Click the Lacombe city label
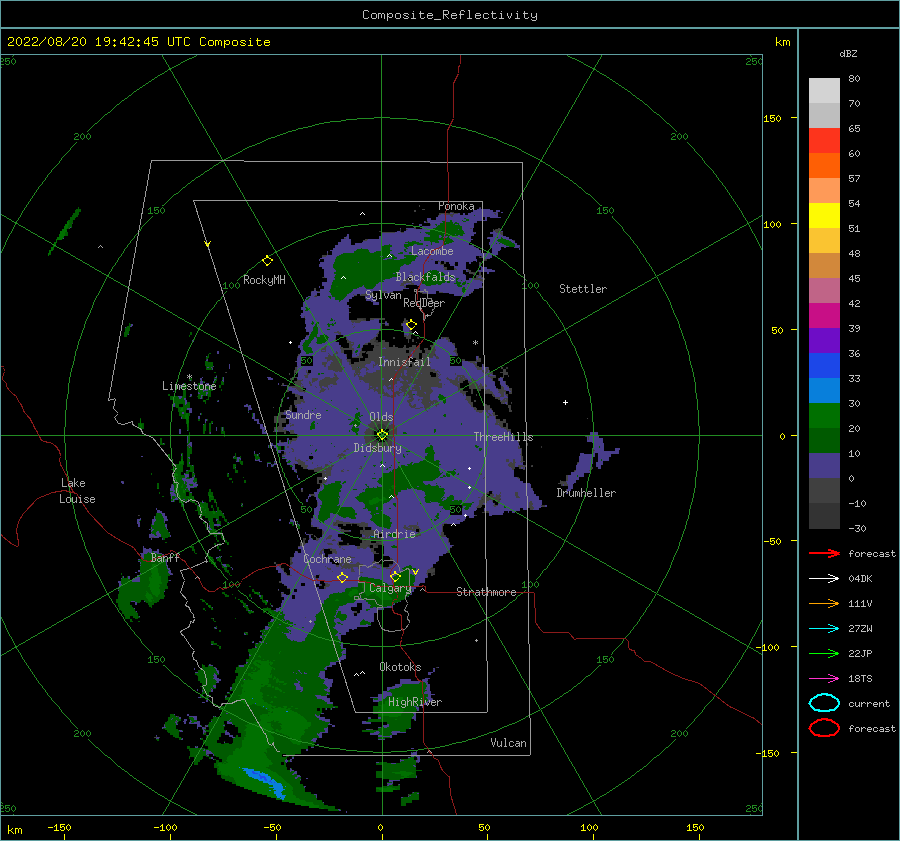Screen dimensions: 900x841 tap(432, 251)
